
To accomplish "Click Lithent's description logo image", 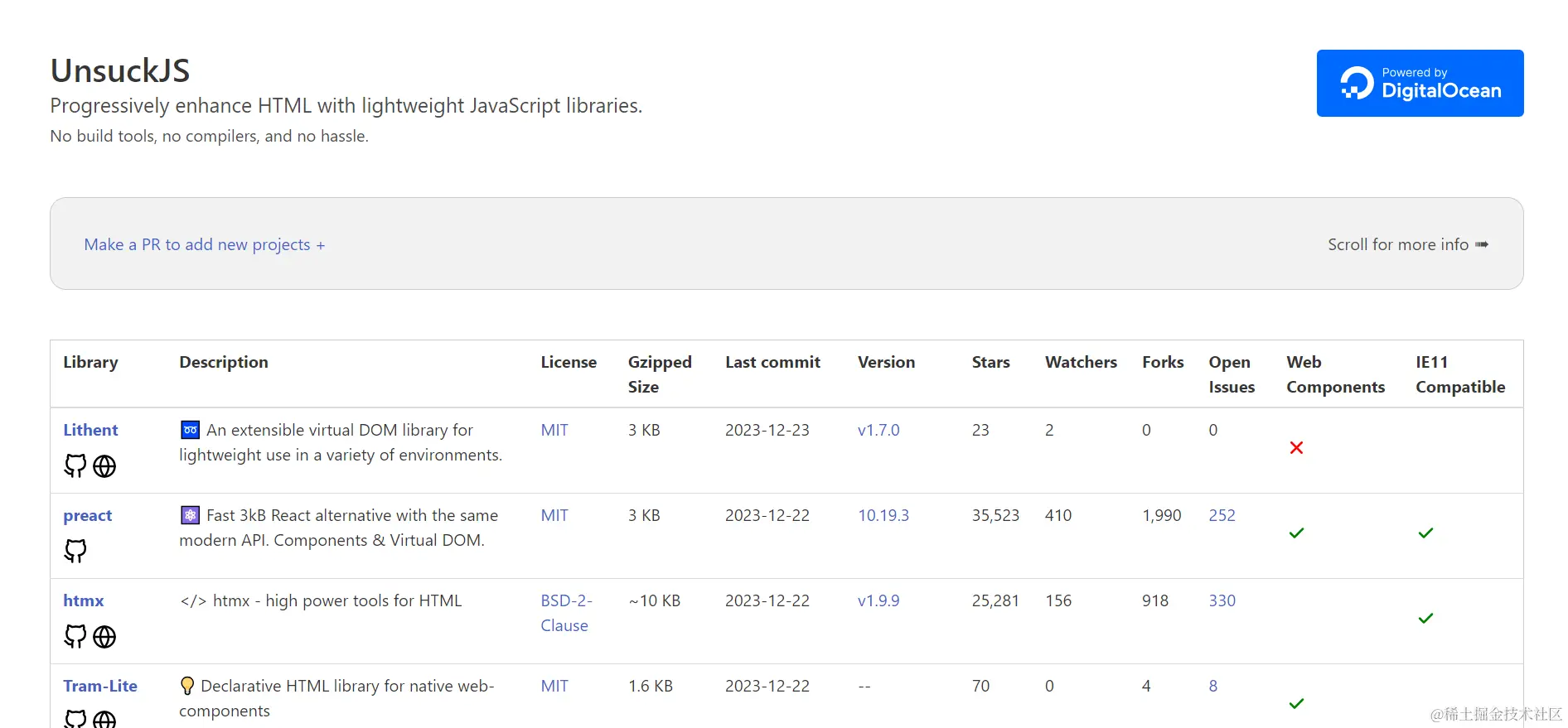I will (x=191, y=430).
